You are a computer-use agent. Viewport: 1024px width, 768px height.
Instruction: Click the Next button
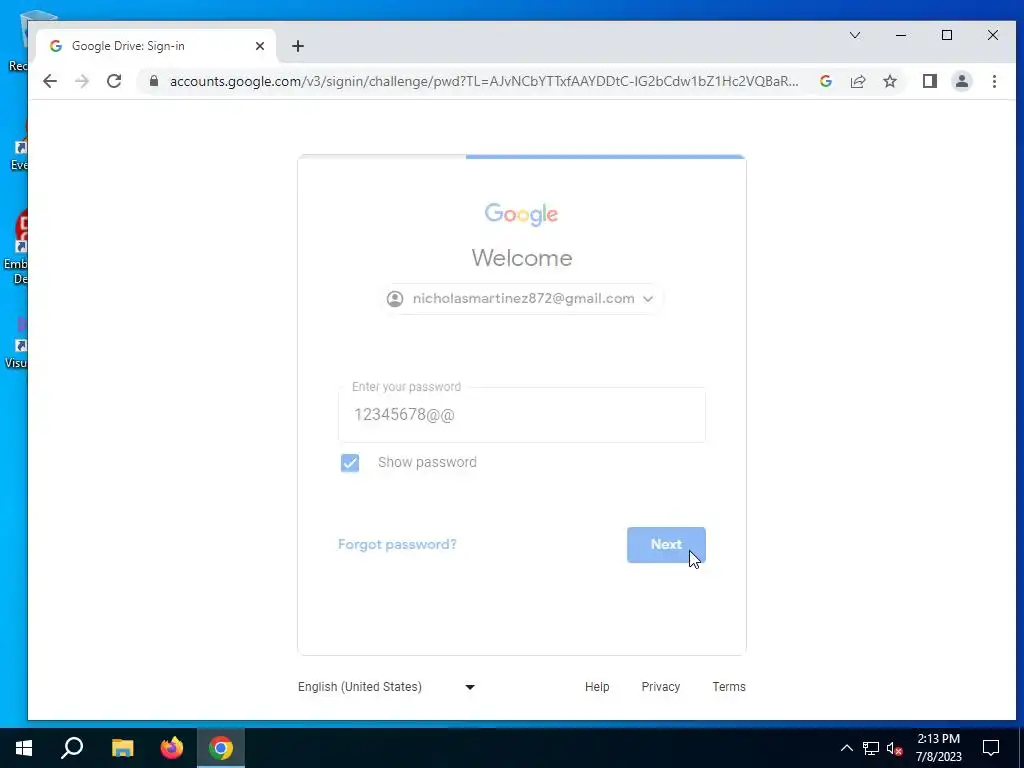pos(666,545)
